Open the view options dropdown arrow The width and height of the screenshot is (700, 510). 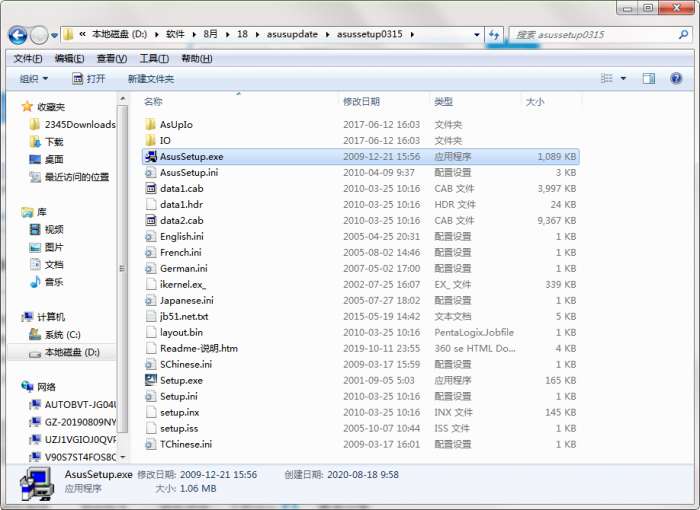(x=623, y=79)
